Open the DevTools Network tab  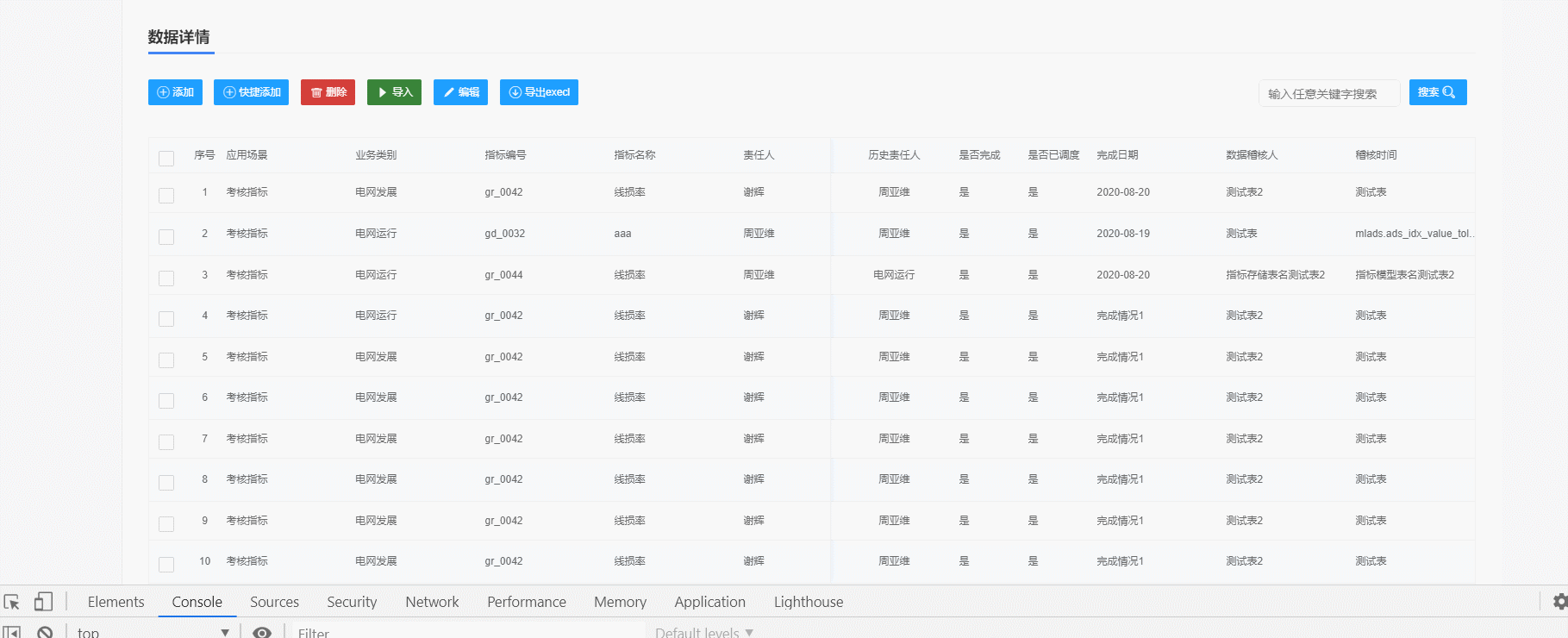click(x=432, y=602)
